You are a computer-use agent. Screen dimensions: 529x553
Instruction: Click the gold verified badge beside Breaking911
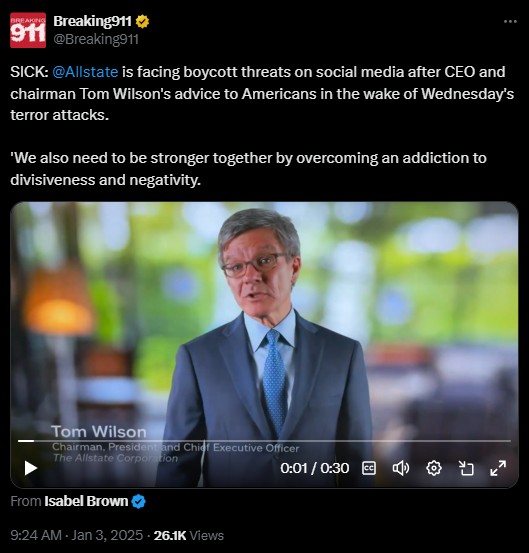click(142, 21)
